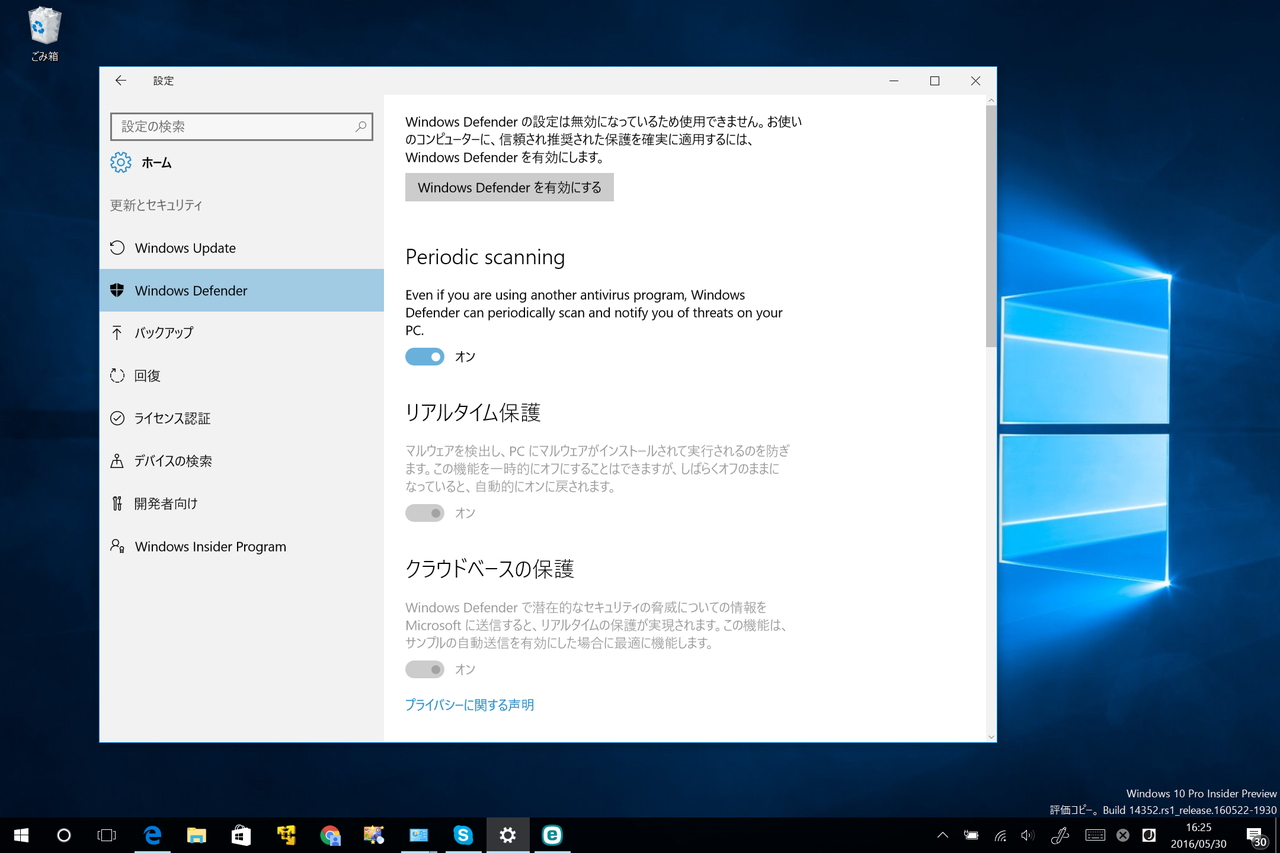This screenshot has height=853, width=1280.
Task: Open Cortana from the taskbar circle
Action: tap(64, 835)
